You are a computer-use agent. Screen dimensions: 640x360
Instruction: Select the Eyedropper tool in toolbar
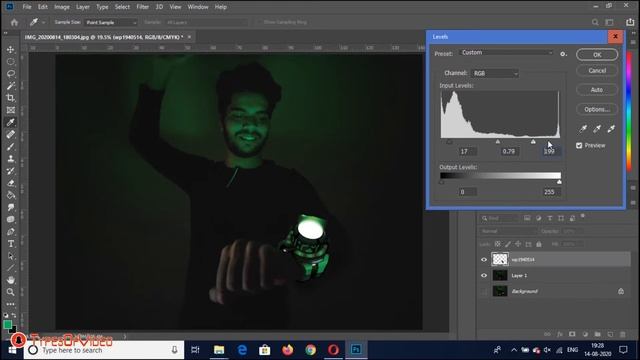pos(11,122)
